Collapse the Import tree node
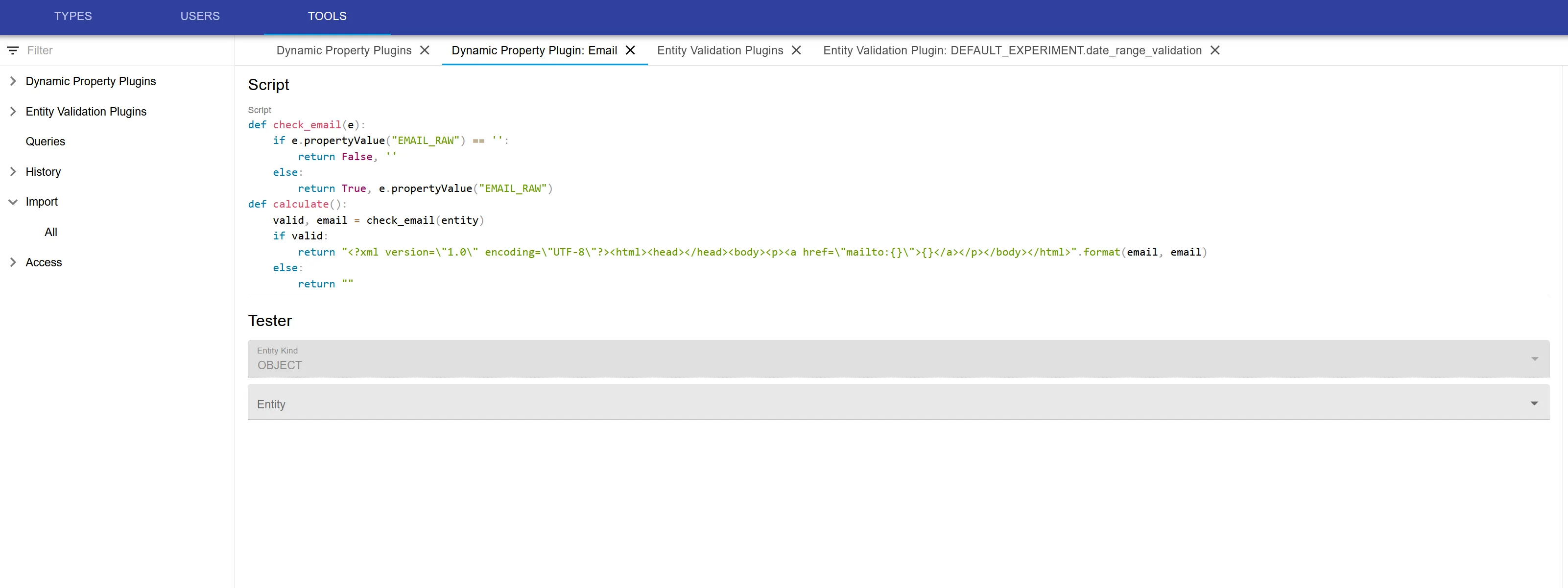 [x=13, y=202]
